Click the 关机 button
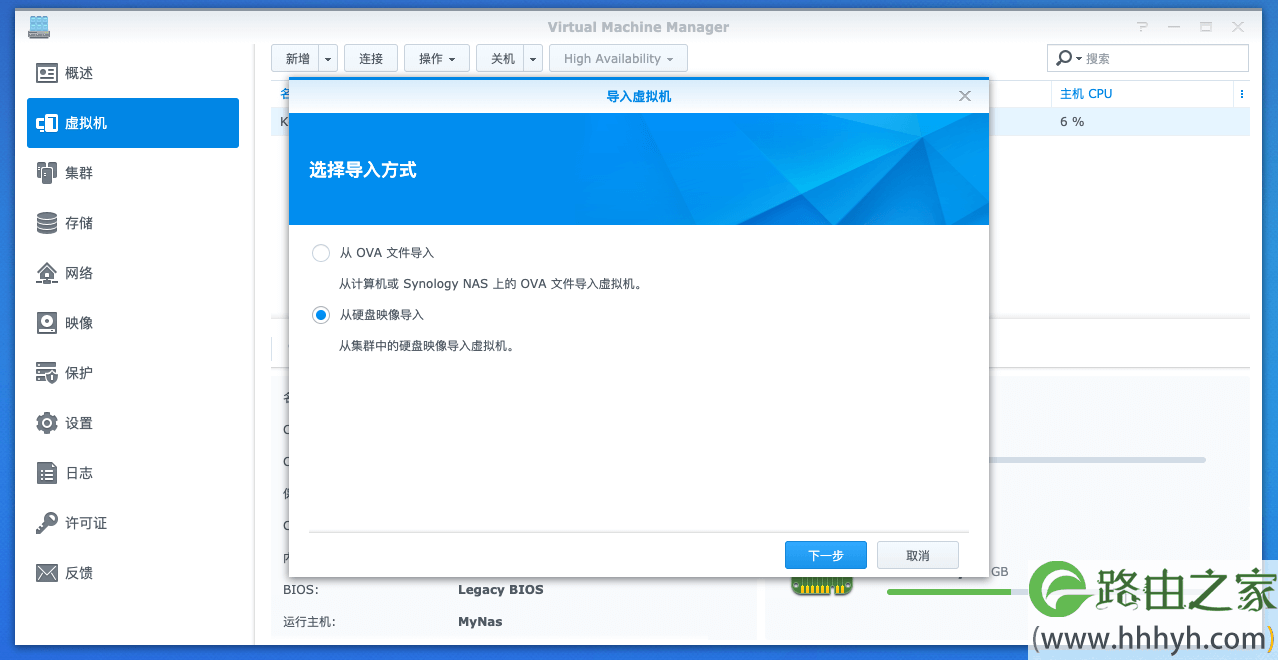The height and width of the screenshot is (660, 1278). pyautogui.click(x=500, y=59)
